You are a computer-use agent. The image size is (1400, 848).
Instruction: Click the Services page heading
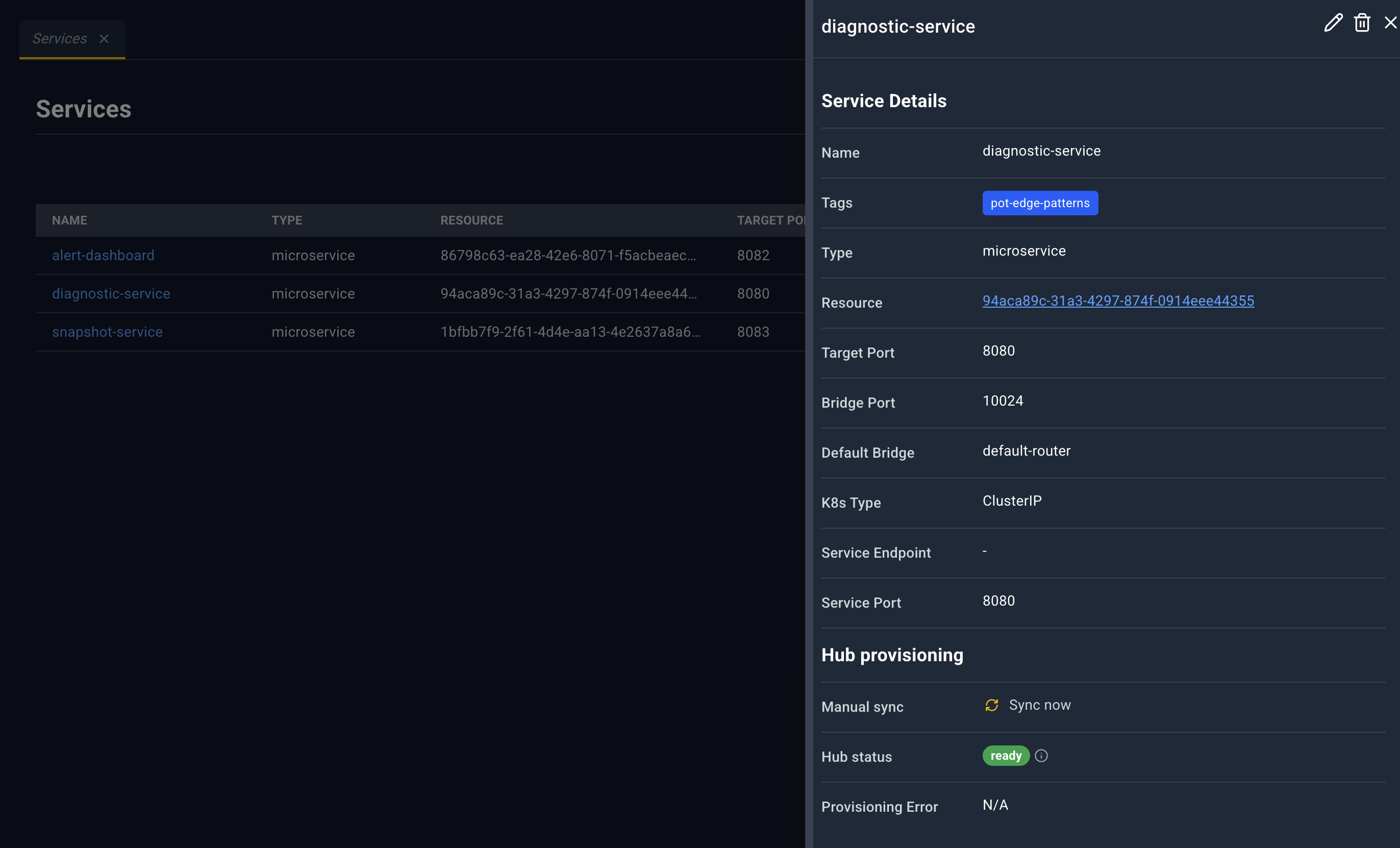pos(84,109)
